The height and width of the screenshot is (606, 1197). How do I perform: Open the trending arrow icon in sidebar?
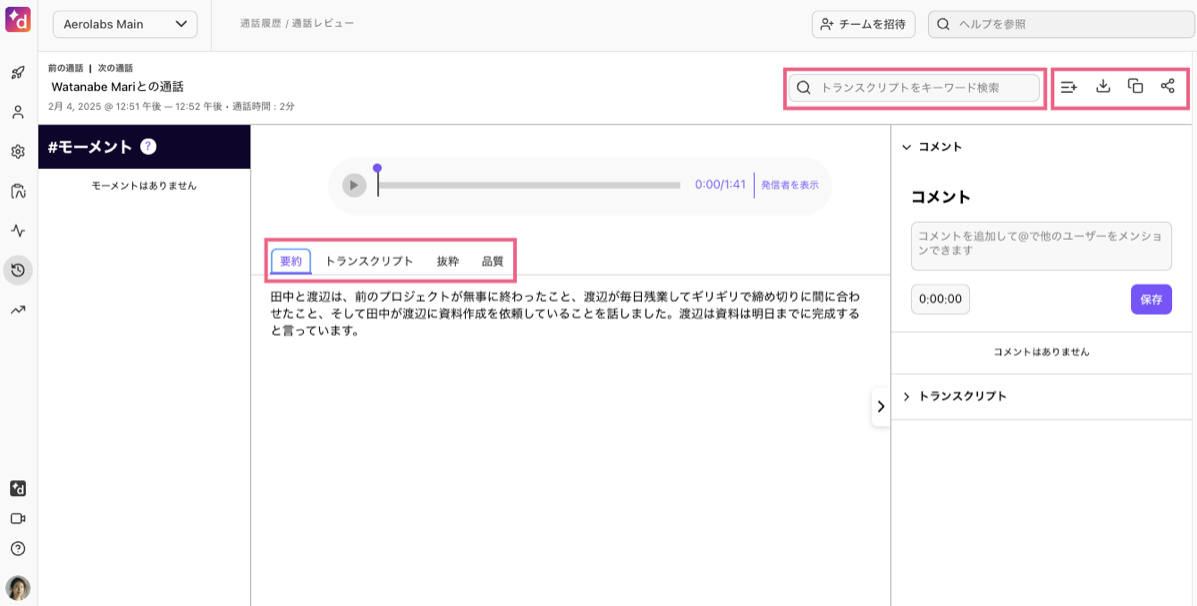click(x=18, y=309)
